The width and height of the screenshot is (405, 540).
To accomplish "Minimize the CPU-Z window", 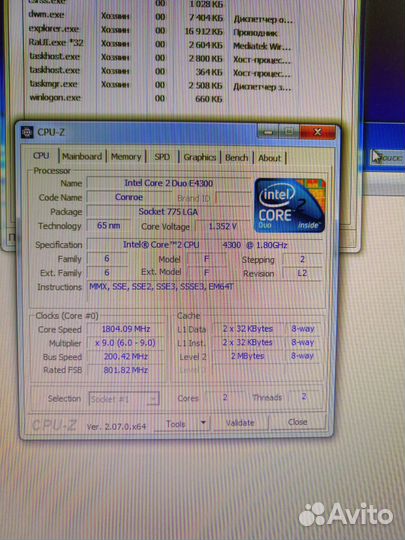I will (x=268, y=132).
